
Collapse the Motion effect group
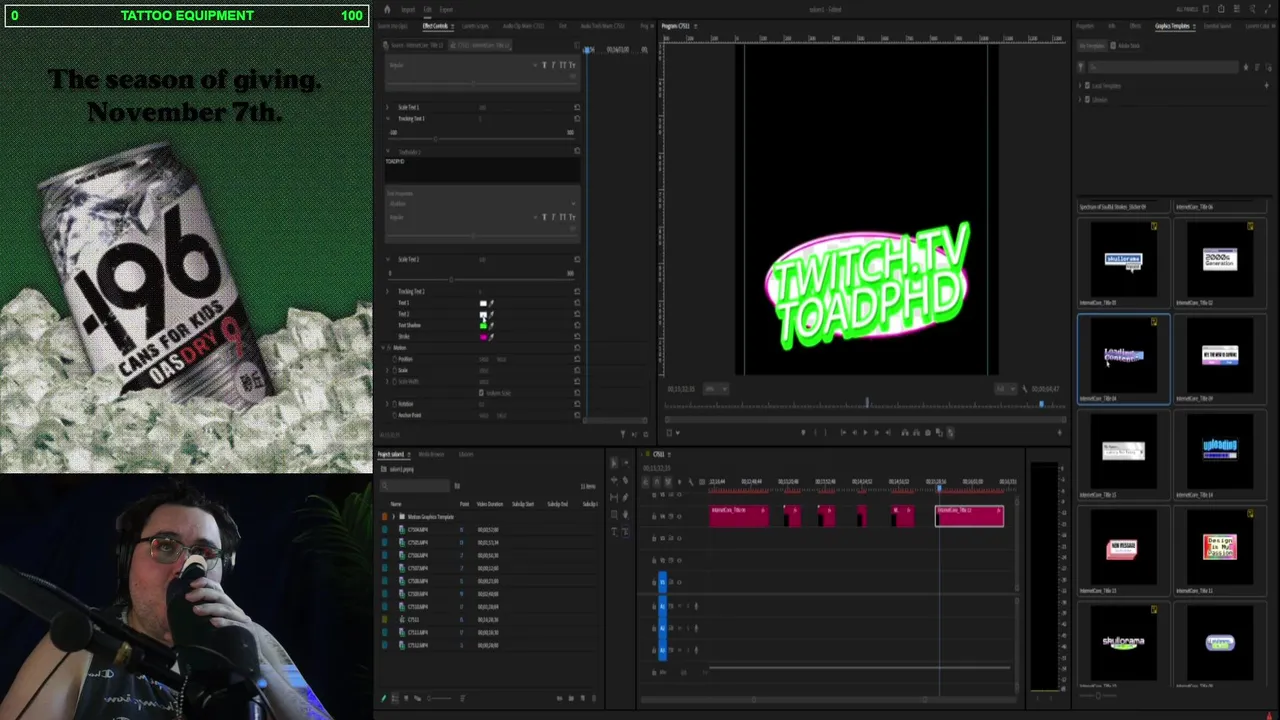(x=383, y=348)
